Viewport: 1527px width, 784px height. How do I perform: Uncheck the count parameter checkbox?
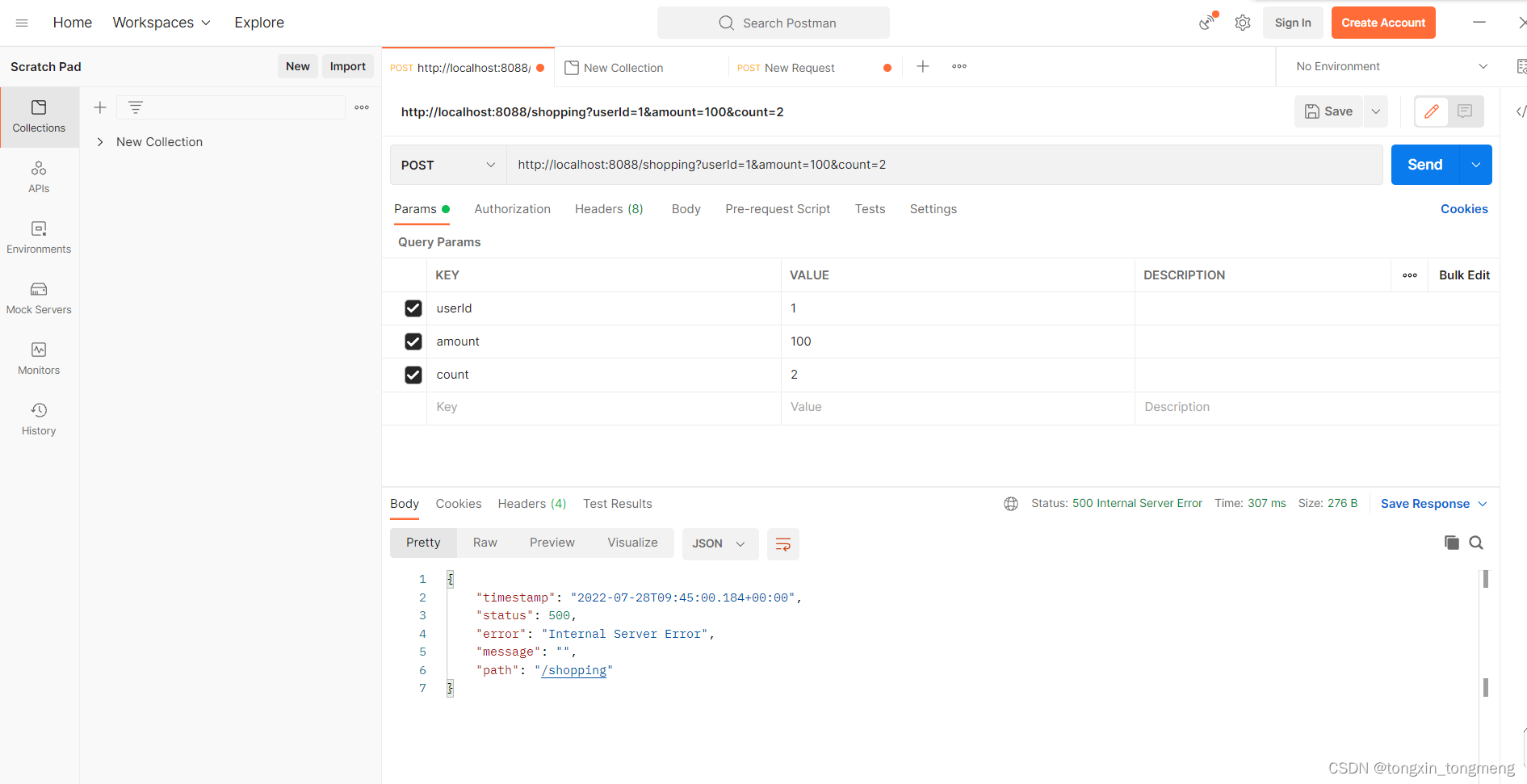click(413, 375)
